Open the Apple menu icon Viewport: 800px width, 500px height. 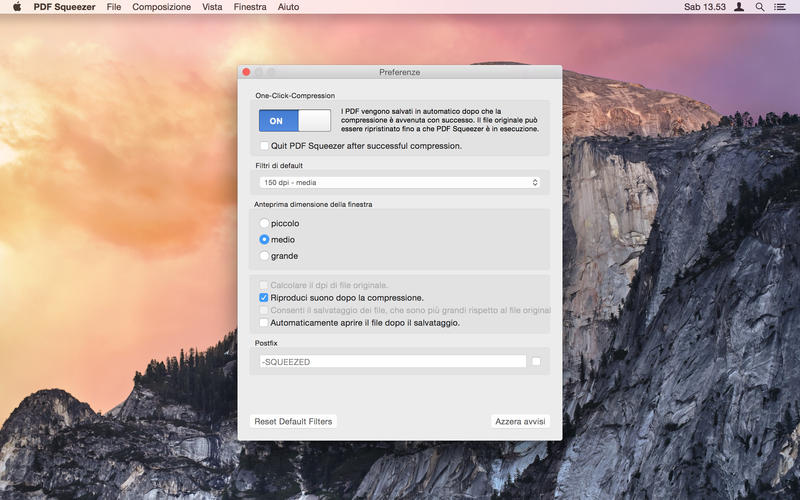pos(17,7)
